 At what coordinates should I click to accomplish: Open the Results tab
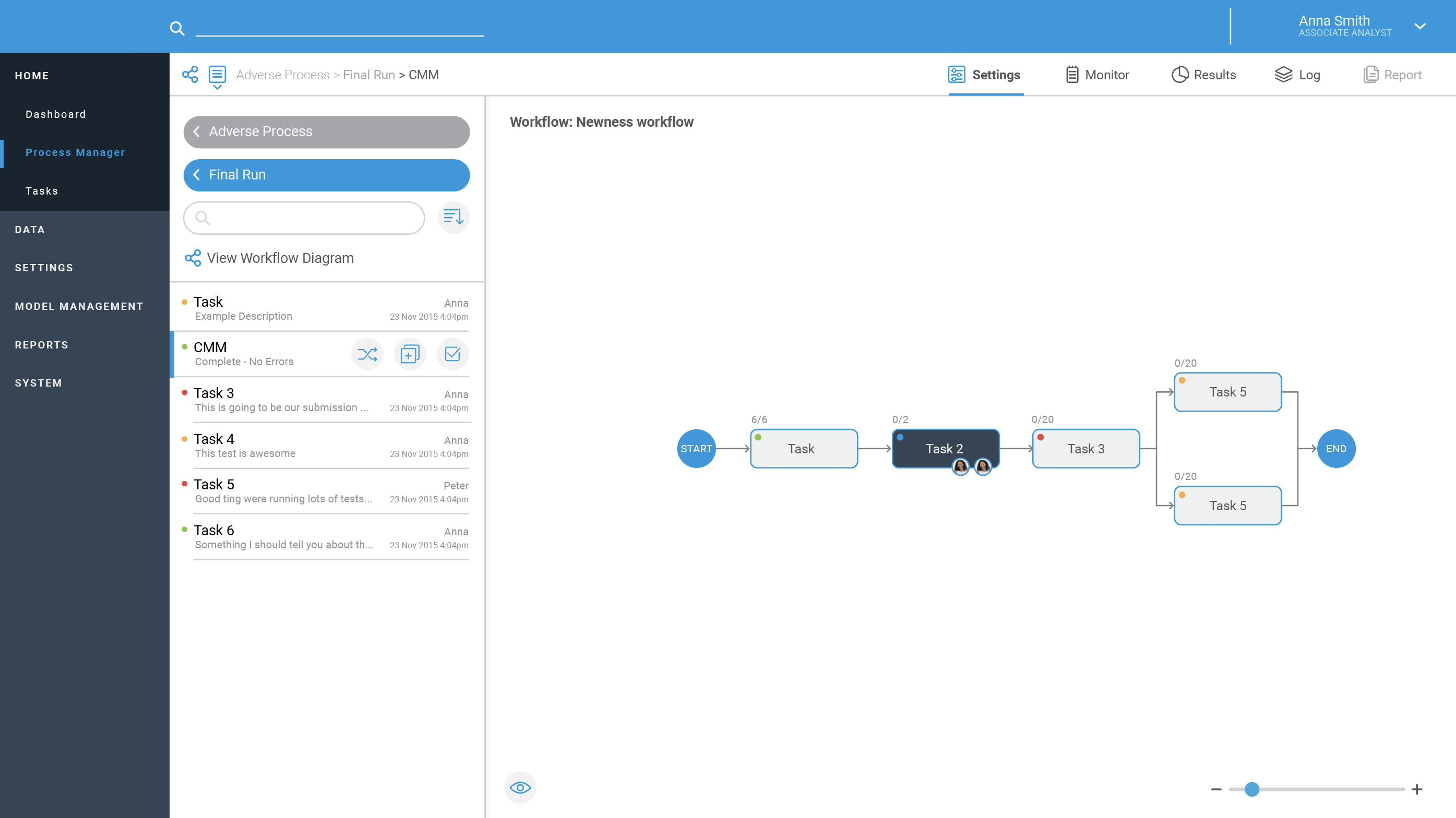tap(1204, 75)
